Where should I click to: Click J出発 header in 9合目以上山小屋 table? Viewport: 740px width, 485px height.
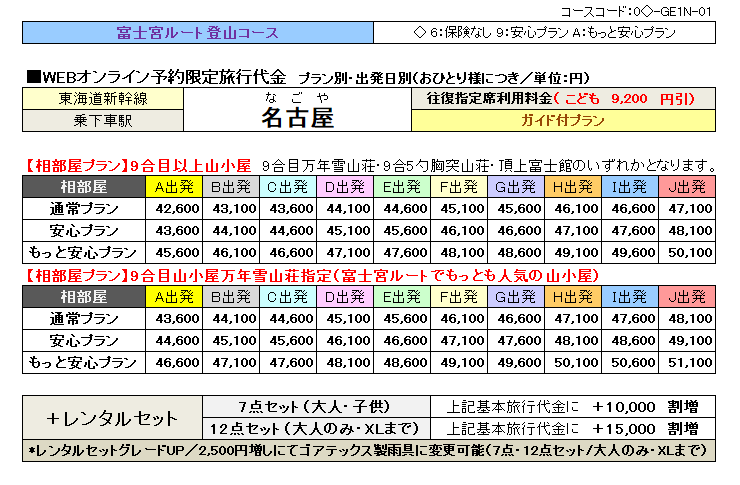click(687, 187)
